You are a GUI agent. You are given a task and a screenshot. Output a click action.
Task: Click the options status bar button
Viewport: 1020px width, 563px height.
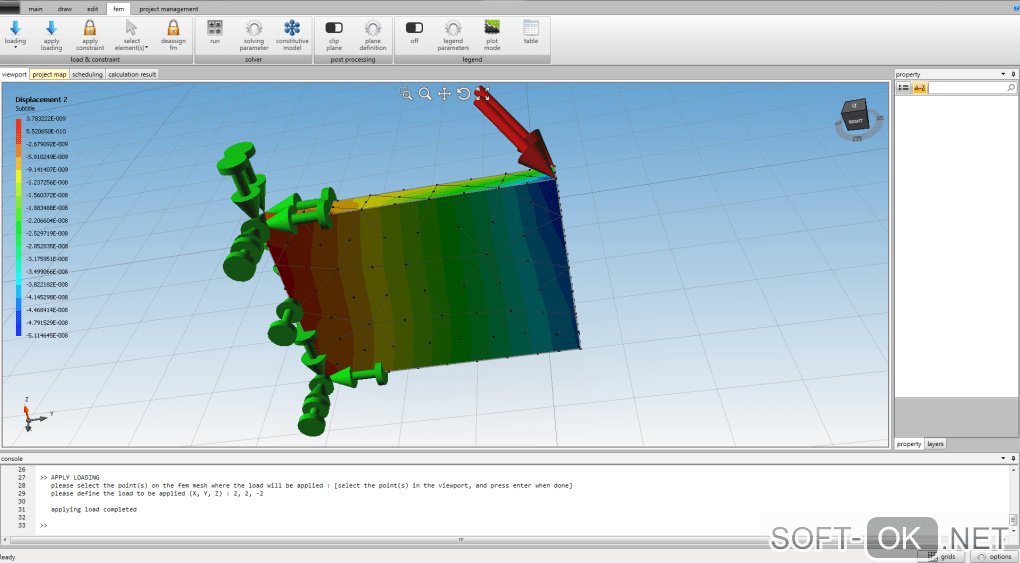pyautogui.click(x=995, y=556)
